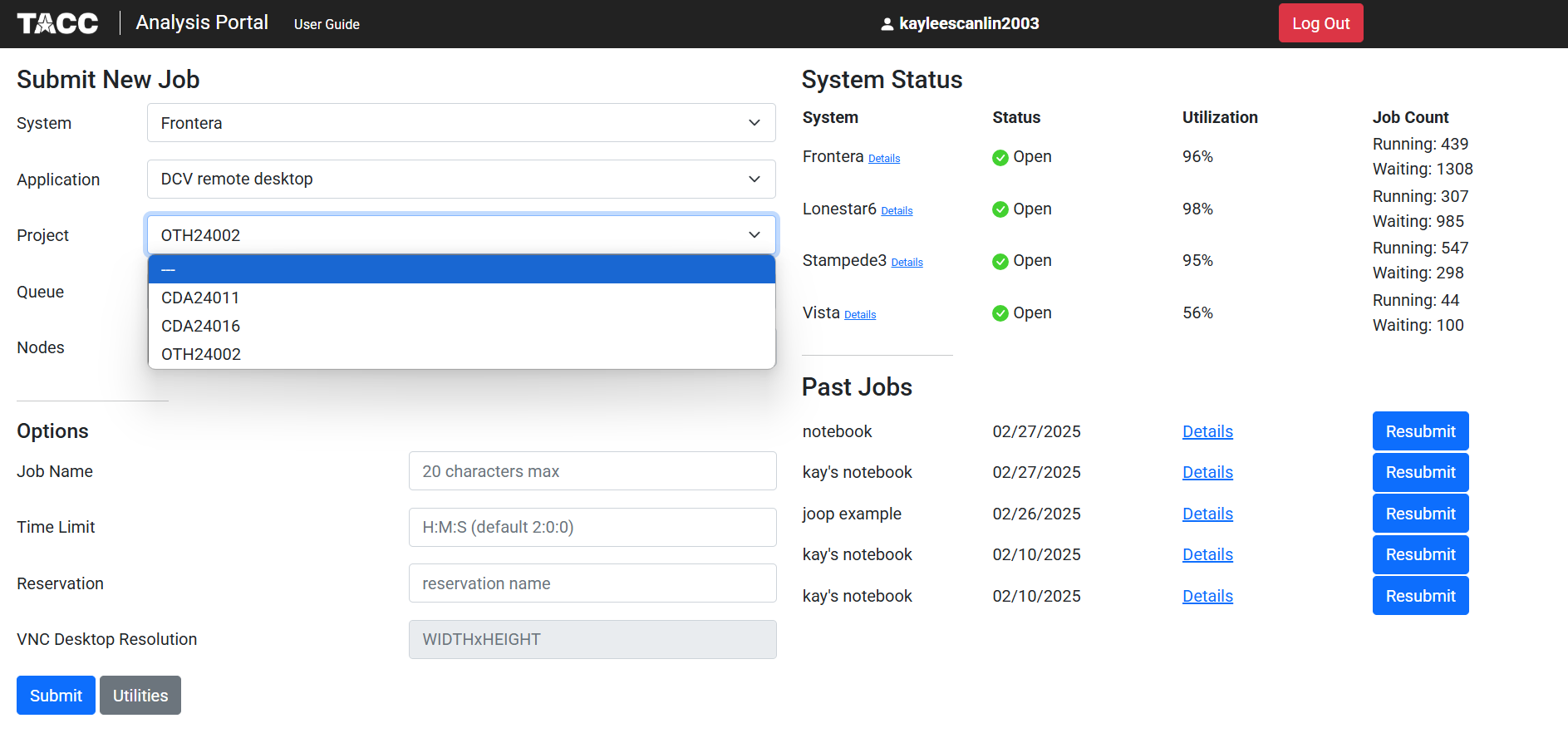The height and width of the screenshot is (738, 1568).
Task: Click Frontera's 96% utilization value
Action: pyautogui.click(x=1197, y=156)
